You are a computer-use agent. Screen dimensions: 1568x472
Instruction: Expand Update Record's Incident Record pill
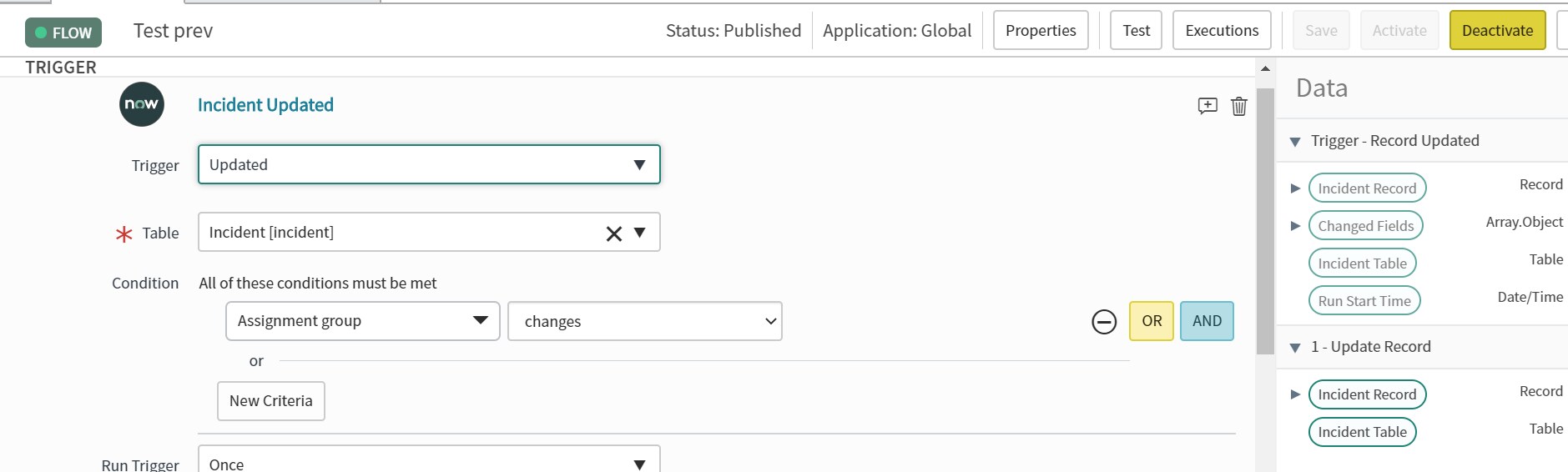coord(1295,394)
